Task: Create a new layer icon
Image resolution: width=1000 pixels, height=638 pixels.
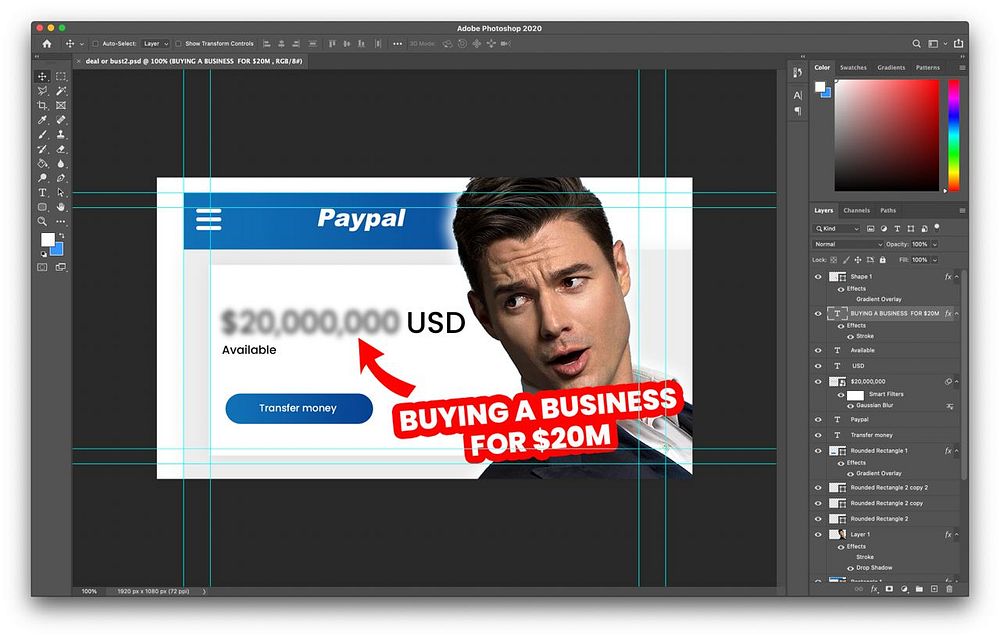Action: (934, 589)
